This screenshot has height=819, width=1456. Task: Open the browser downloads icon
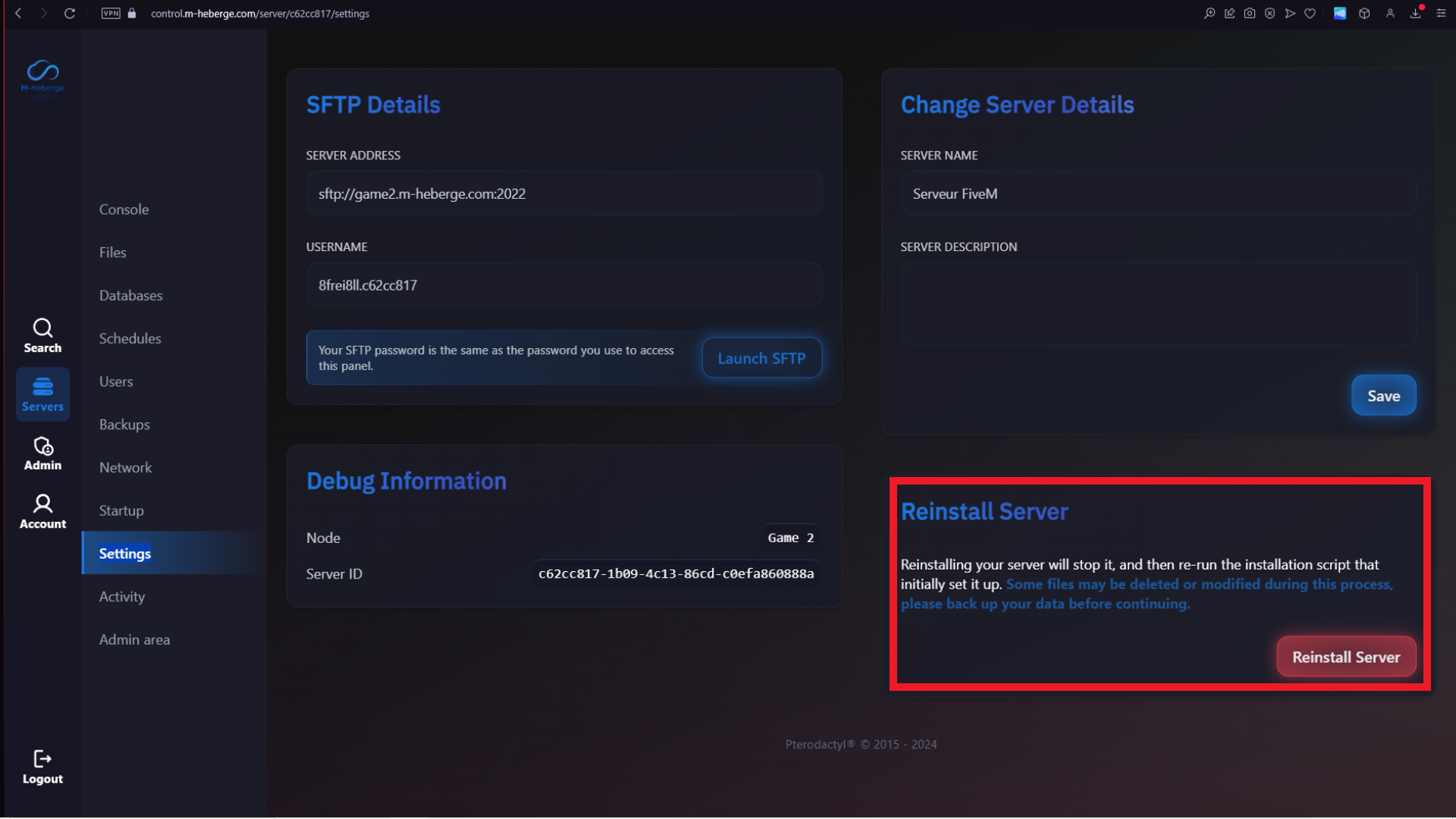click(x=1415, y=14)
